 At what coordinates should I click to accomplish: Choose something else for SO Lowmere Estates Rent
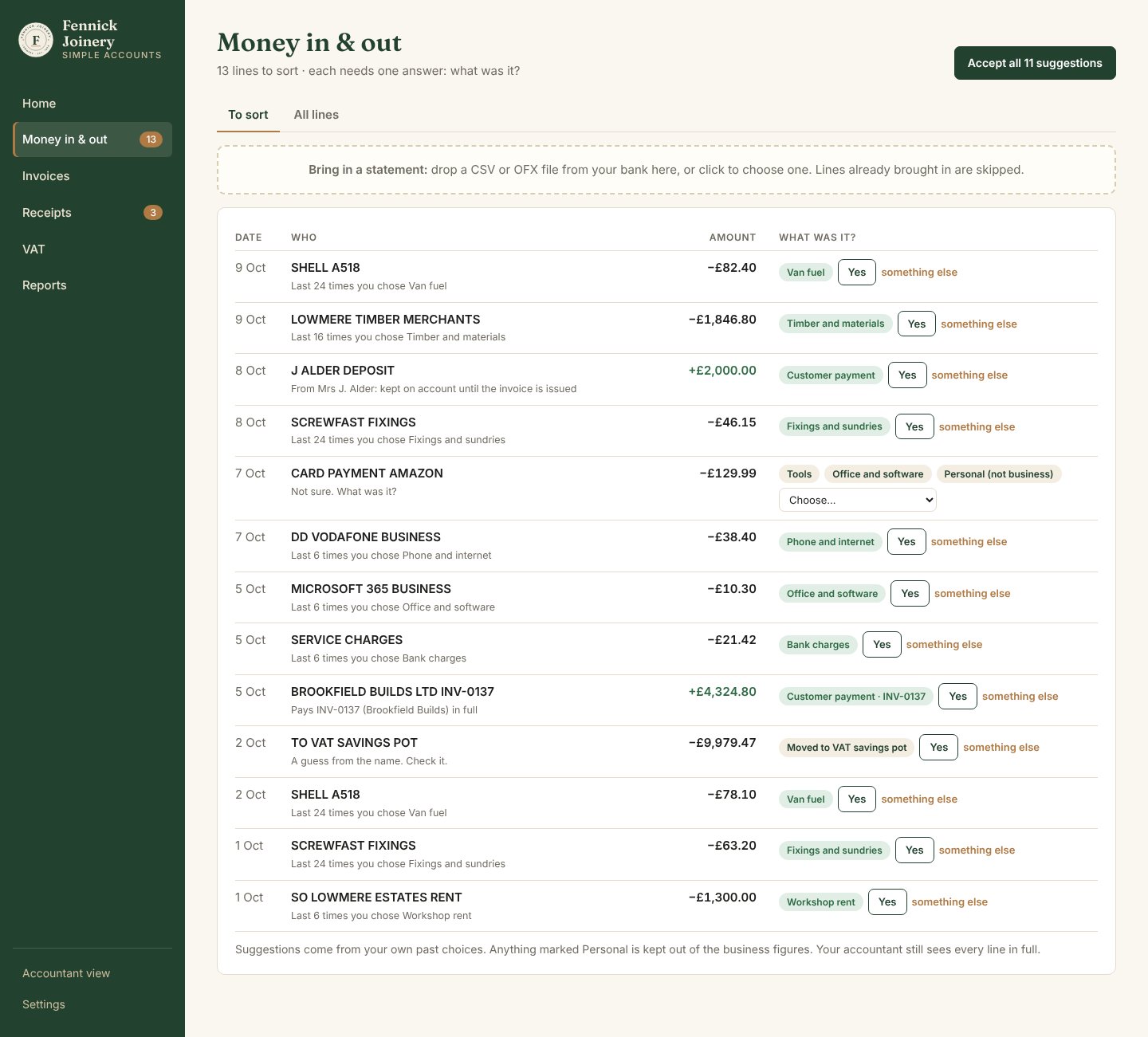[949, 901]
